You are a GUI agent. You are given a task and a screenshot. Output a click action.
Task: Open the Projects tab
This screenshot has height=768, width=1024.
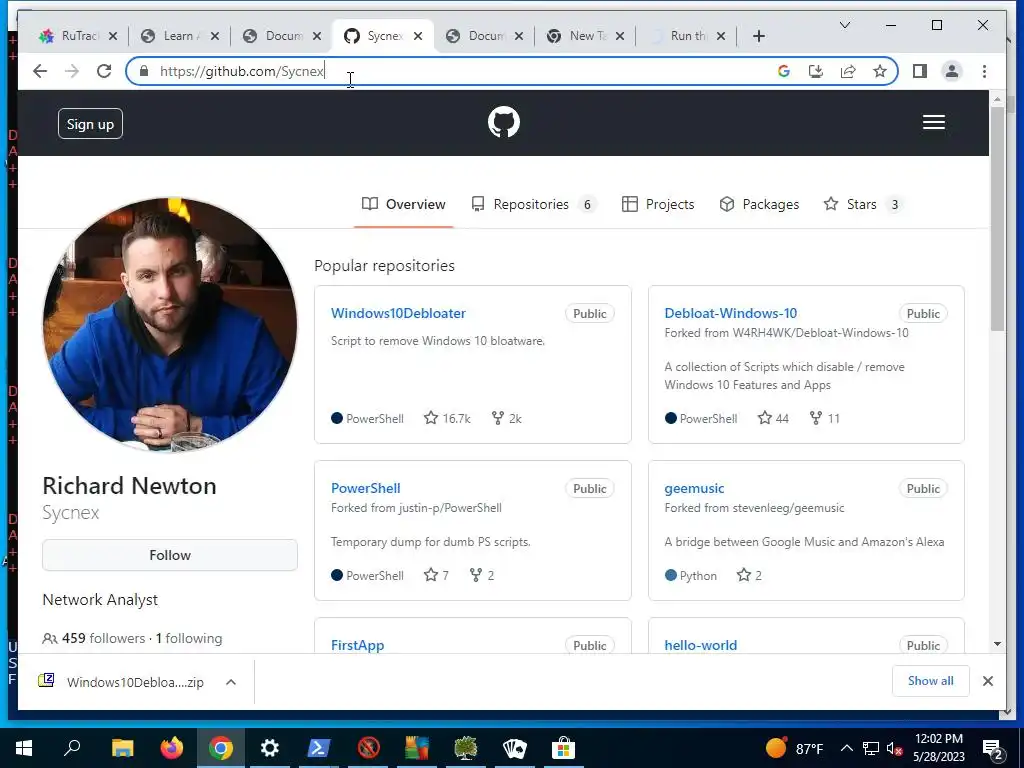pyautogui.click(x=658, y=204)
